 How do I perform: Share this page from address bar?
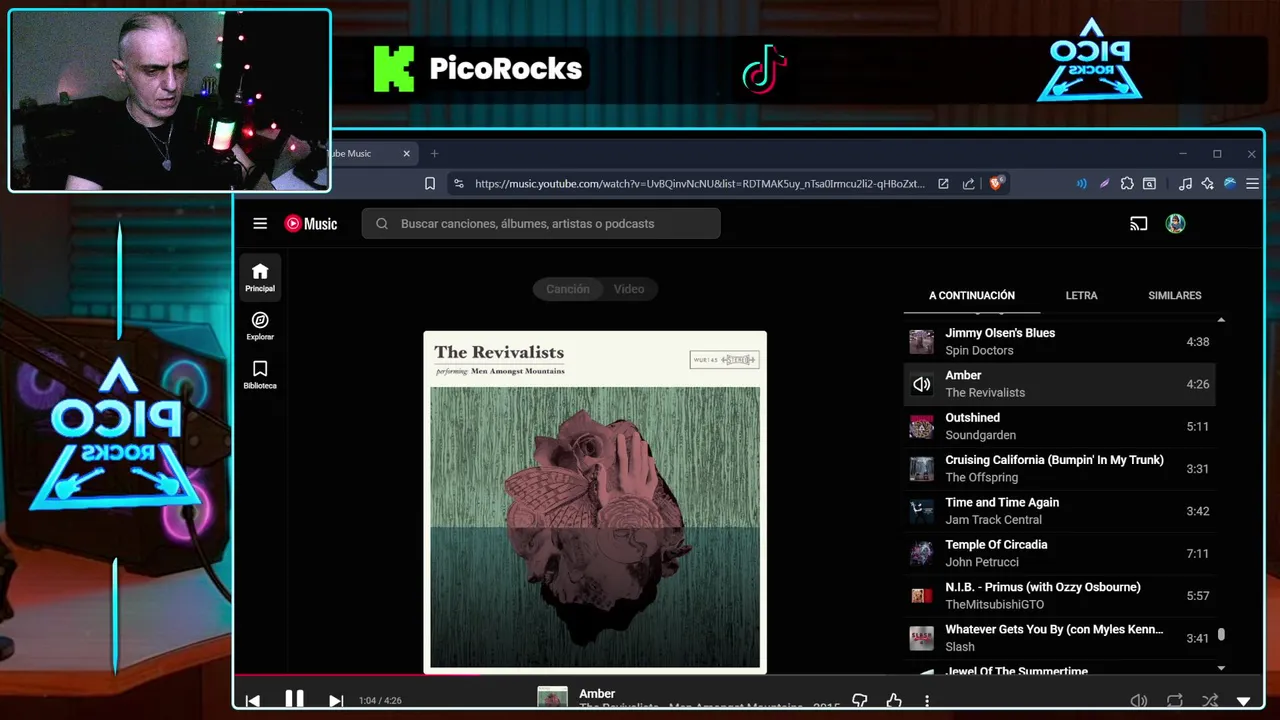coord(968,184)
